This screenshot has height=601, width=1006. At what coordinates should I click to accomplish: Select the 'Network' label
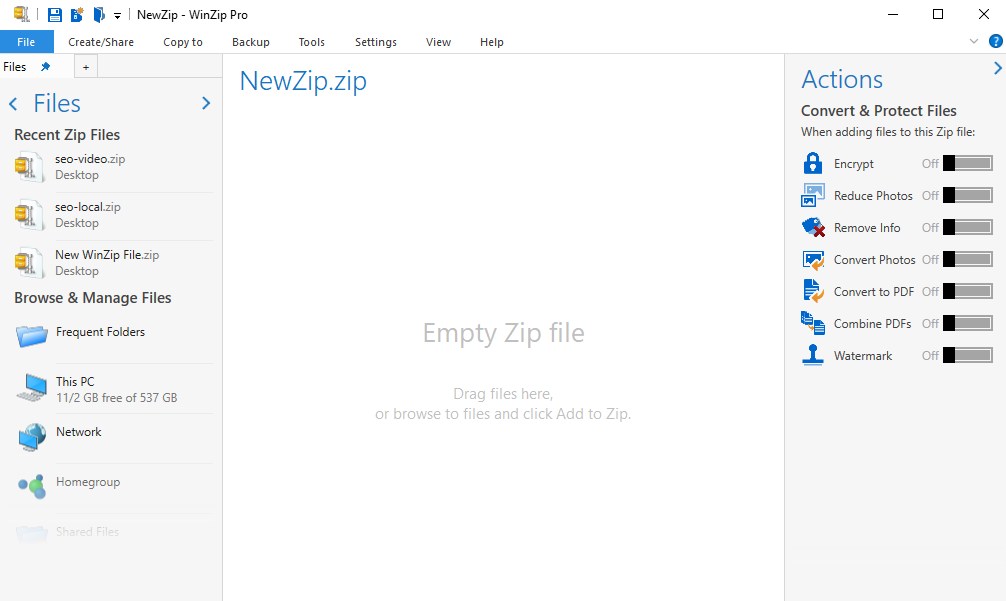click(x=78, y=432)
